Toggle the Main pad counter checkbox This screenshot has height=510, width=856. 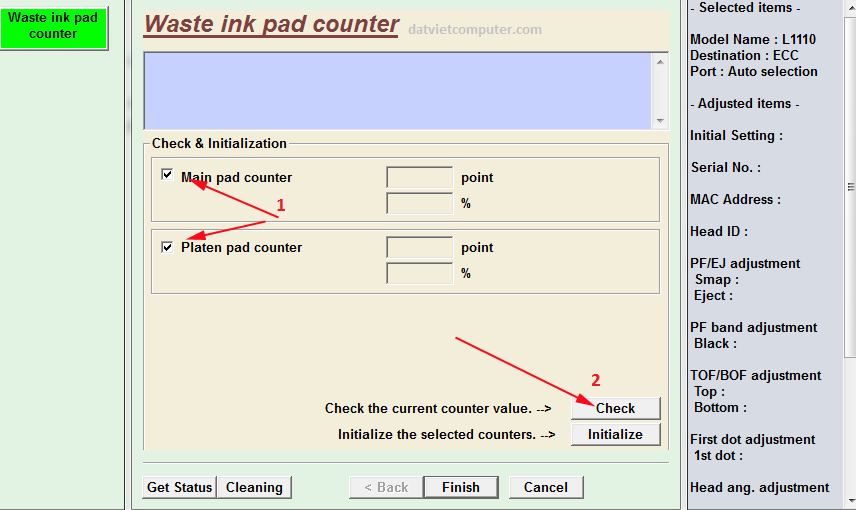point(167,175)
